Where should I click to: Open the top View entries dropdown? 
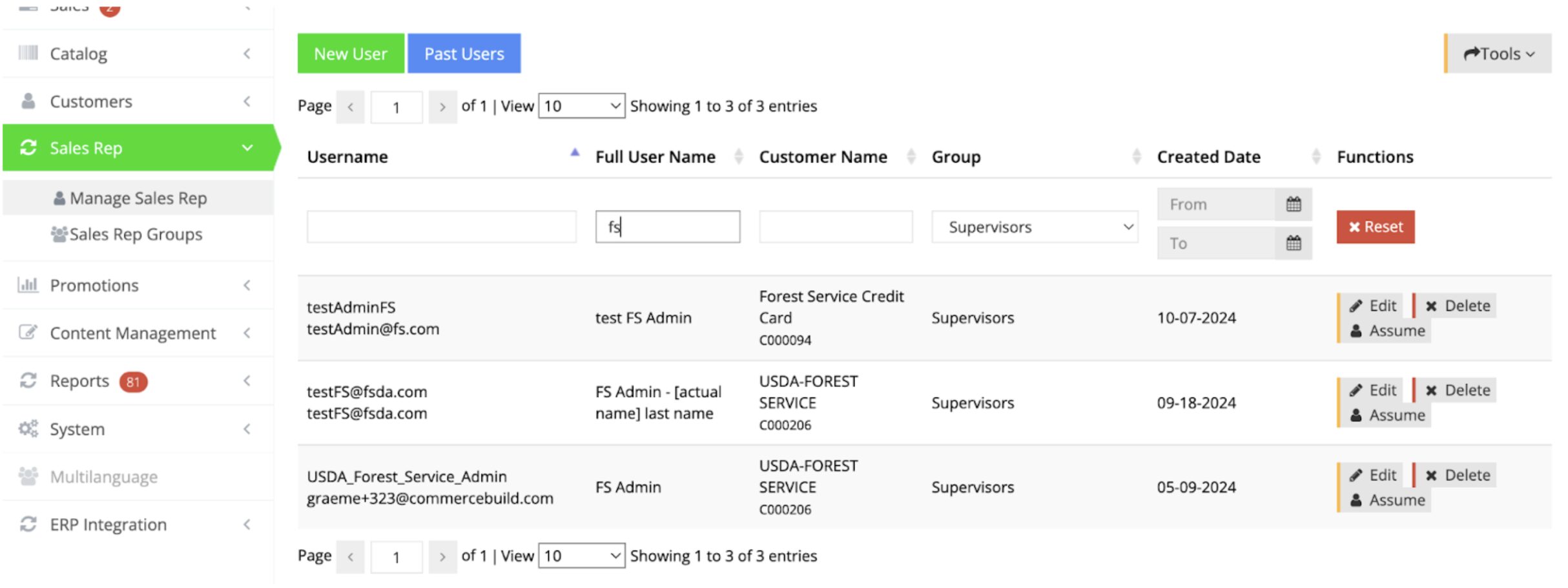[x=581, y=106]
